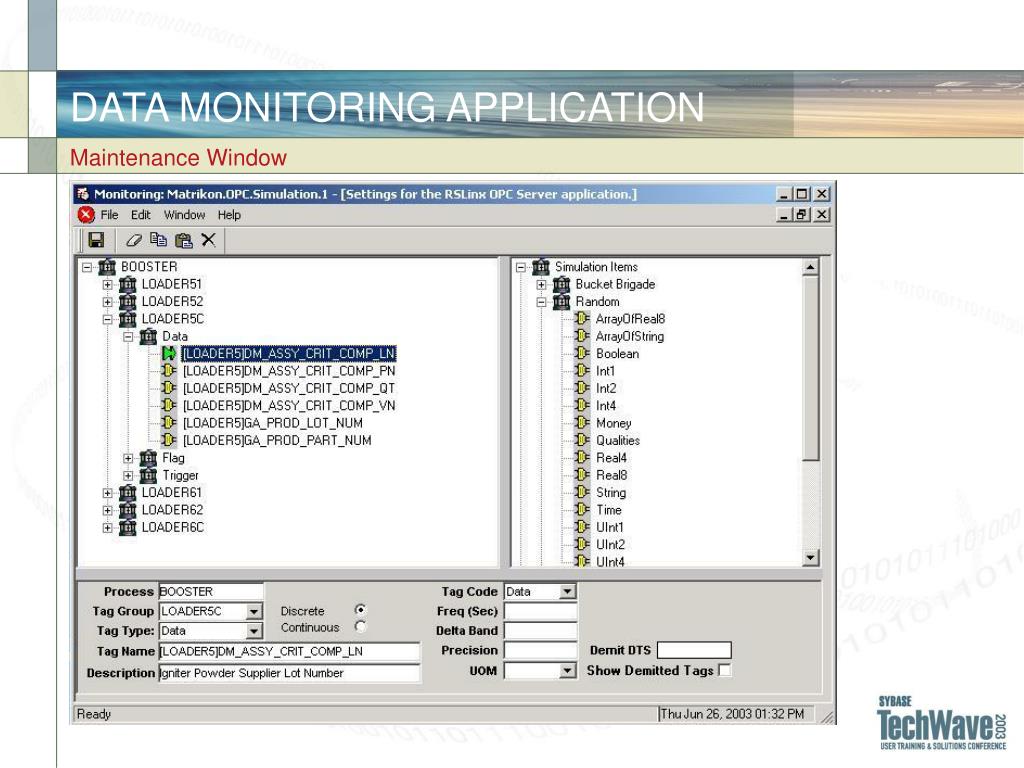Click the Demit DTS input field

tap(694, 650)
